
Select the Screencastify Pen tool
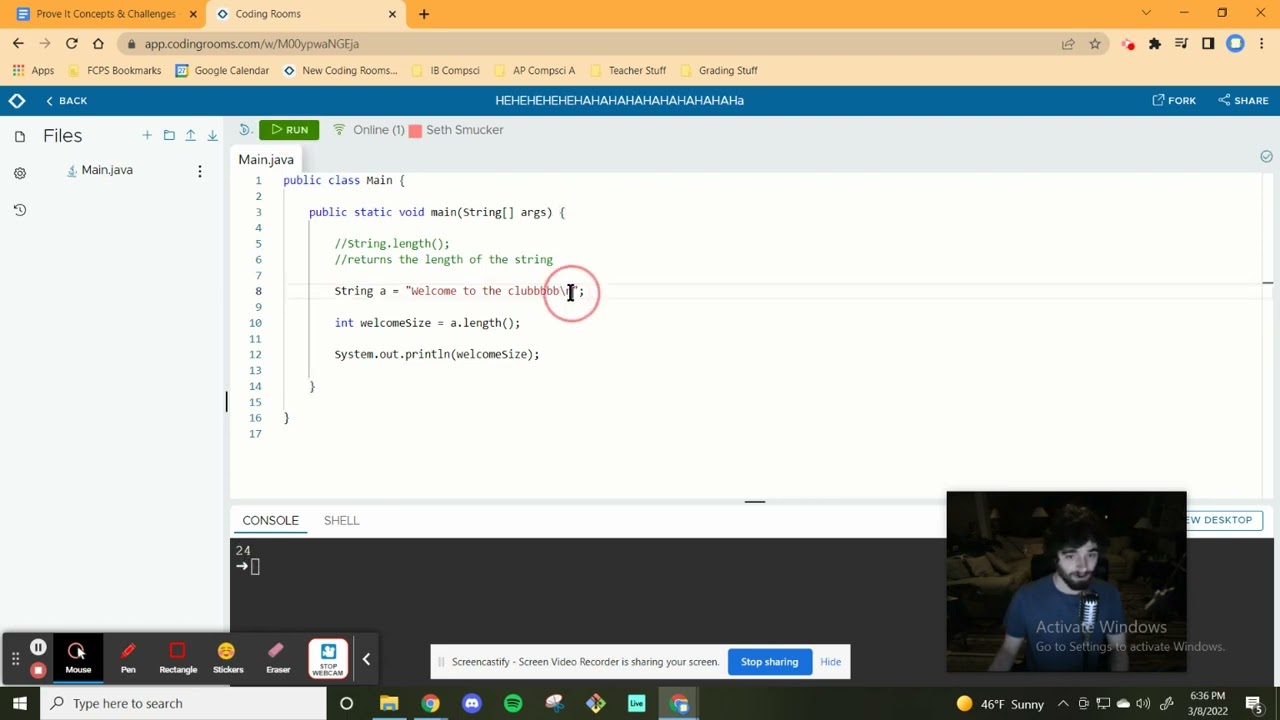point(128,658)
